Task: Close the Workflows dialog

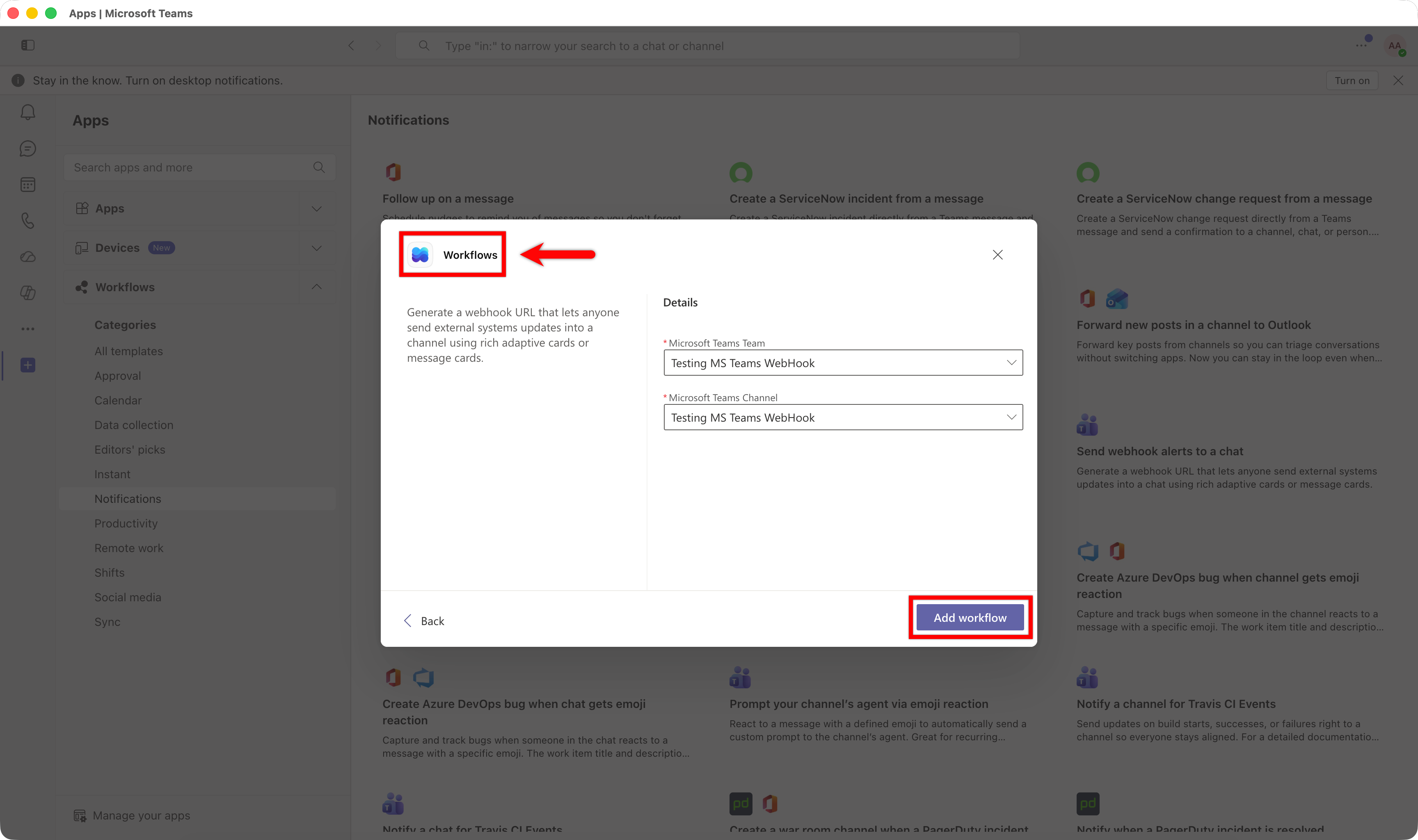Action: [x=997, y=255]
